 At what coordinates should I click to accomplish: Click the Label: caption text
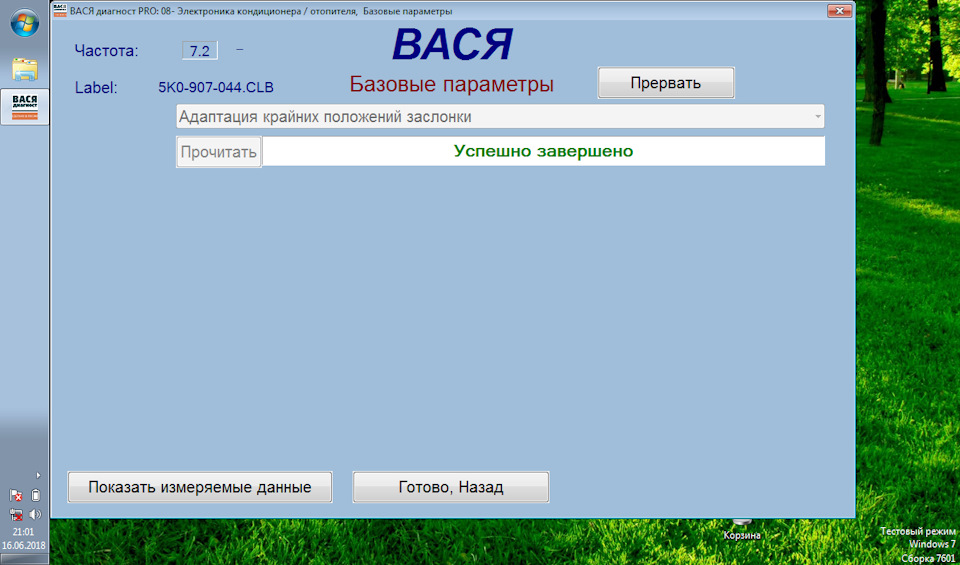96,88
